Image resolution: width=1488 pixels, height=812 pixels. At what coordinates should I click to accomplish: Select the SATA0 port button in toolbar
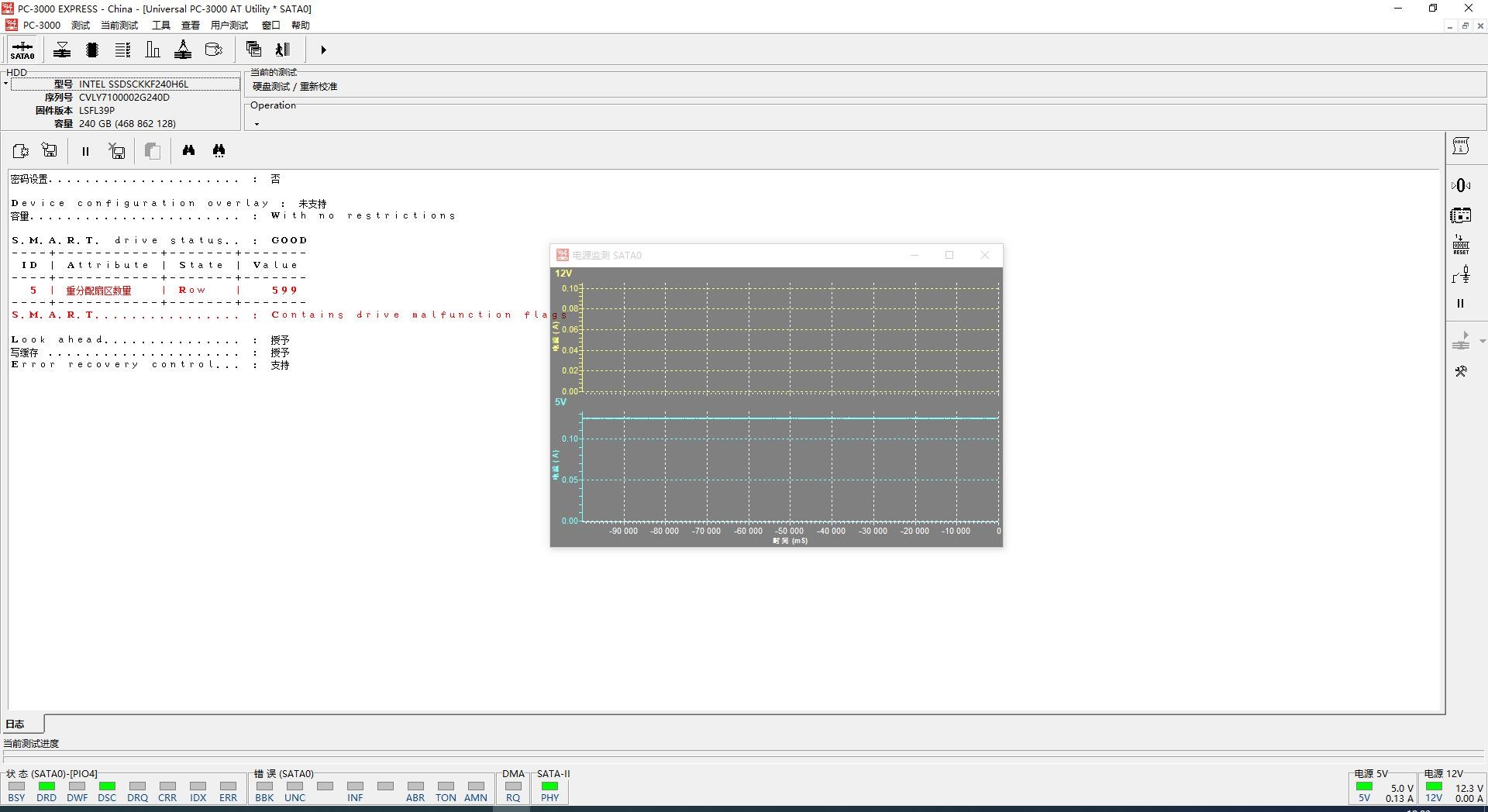22,50
